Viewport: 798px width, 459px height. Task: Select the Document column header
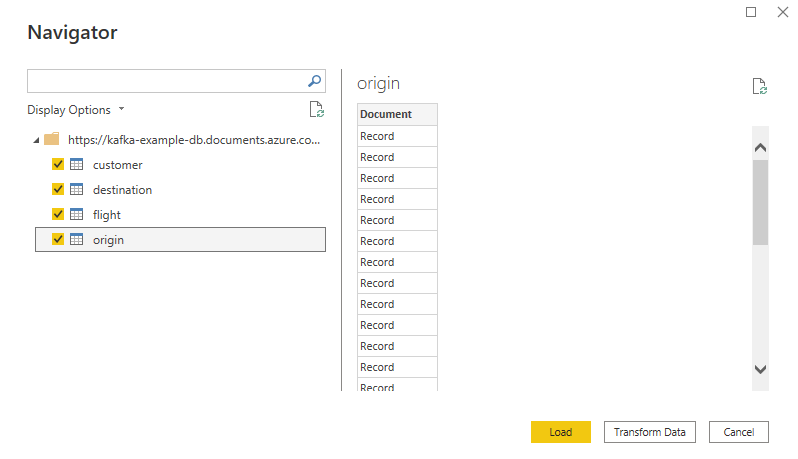tap(397, 114)
